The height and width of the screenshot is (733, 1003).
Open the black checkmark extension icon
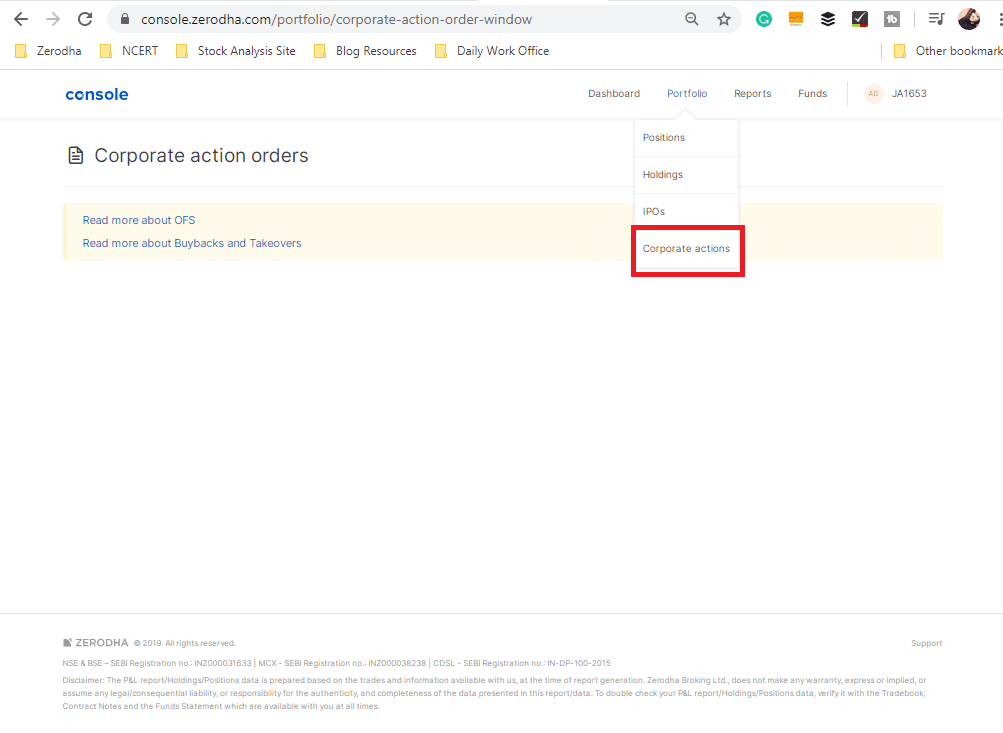860,19
